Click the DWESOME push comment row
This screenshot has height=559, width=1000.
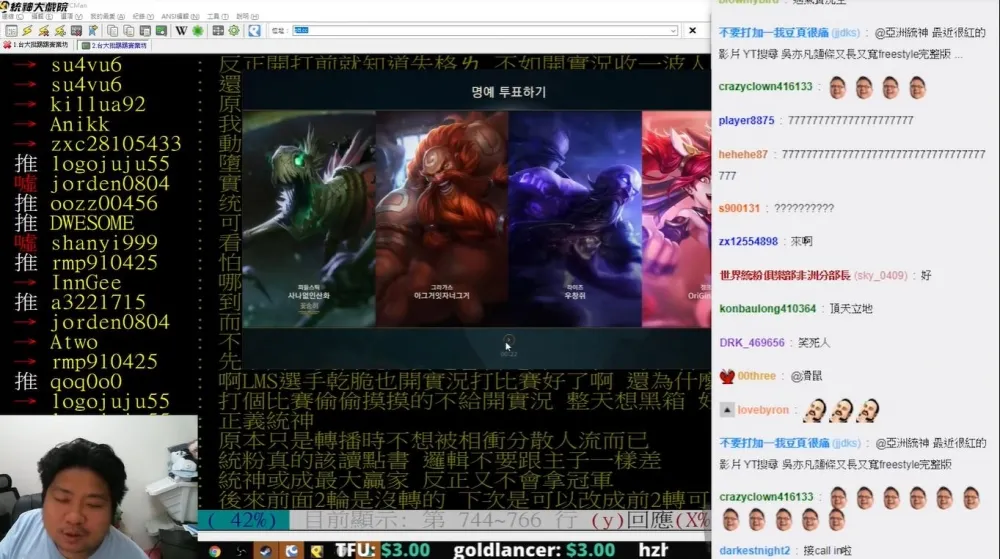(355, 223)
